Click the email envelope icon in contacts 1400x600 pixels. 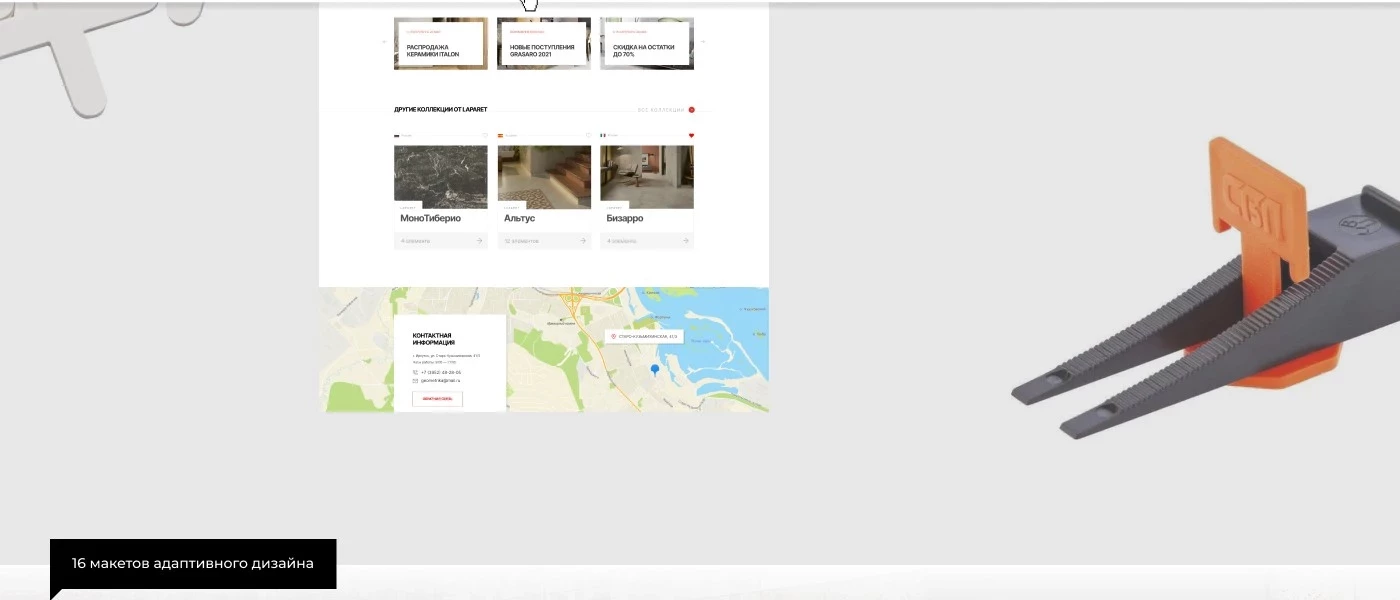[x=415, y=381]
